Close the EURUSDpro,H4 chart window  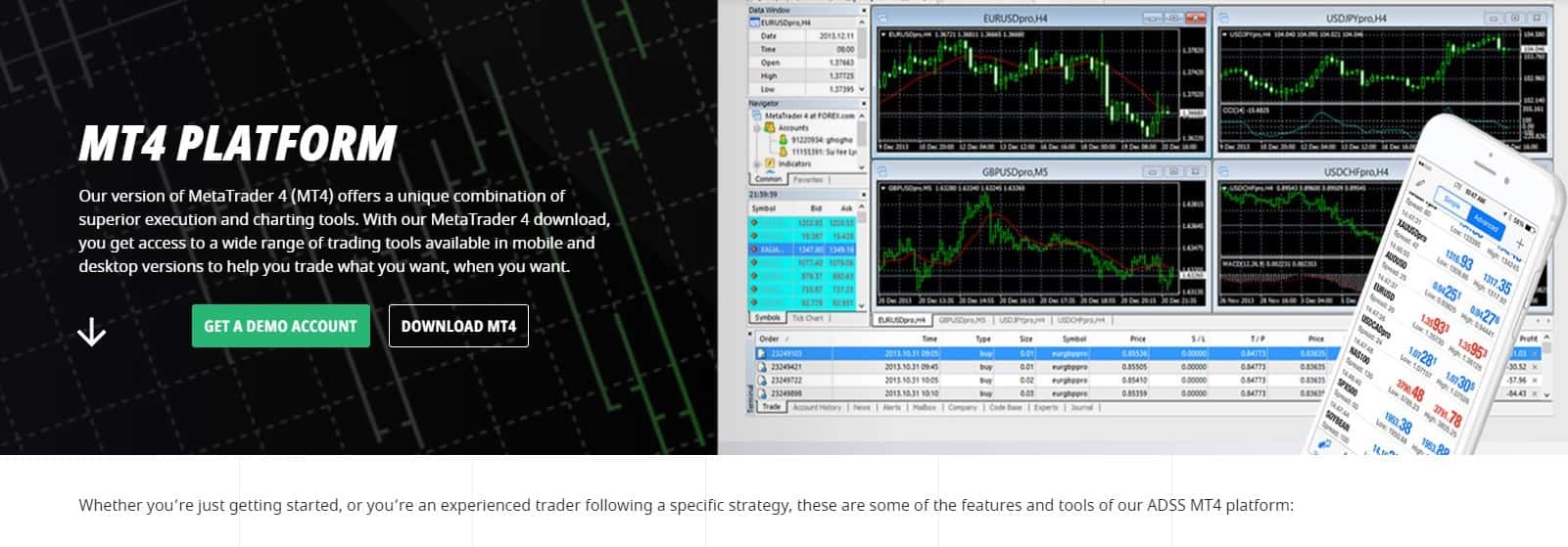[x=1196, y=18]
